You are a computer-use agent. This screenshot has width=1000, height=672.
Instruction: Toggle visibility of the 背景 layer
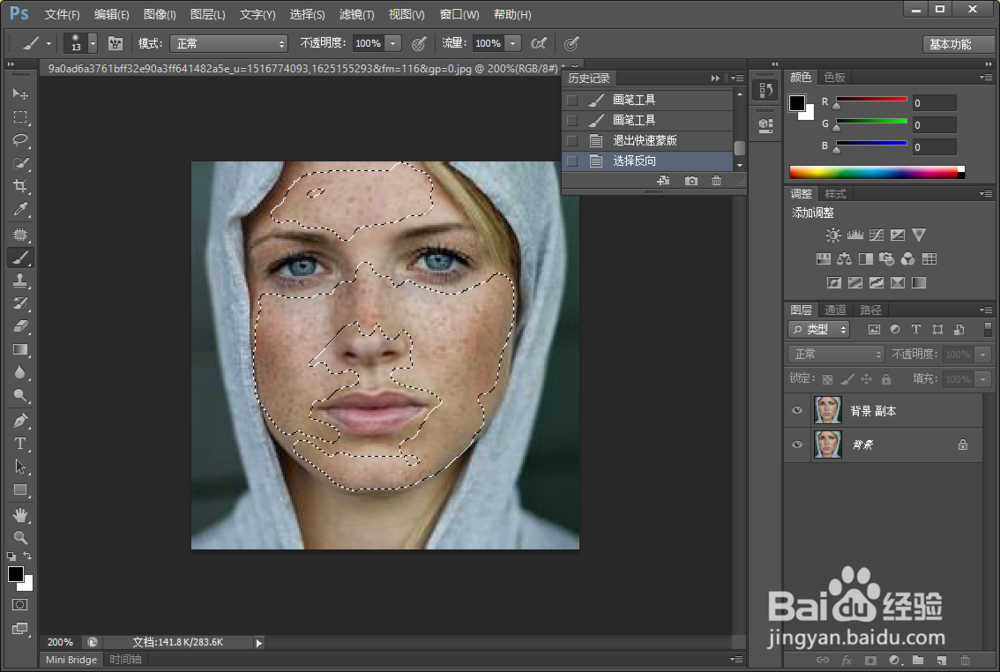point(797,445)
